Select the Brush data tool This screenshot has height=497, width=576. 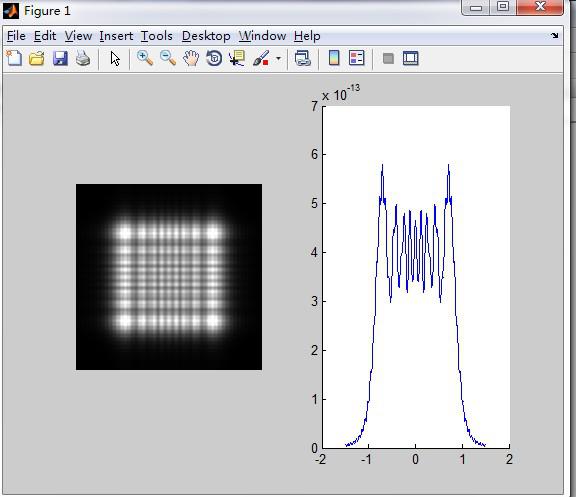pos(261,58)
